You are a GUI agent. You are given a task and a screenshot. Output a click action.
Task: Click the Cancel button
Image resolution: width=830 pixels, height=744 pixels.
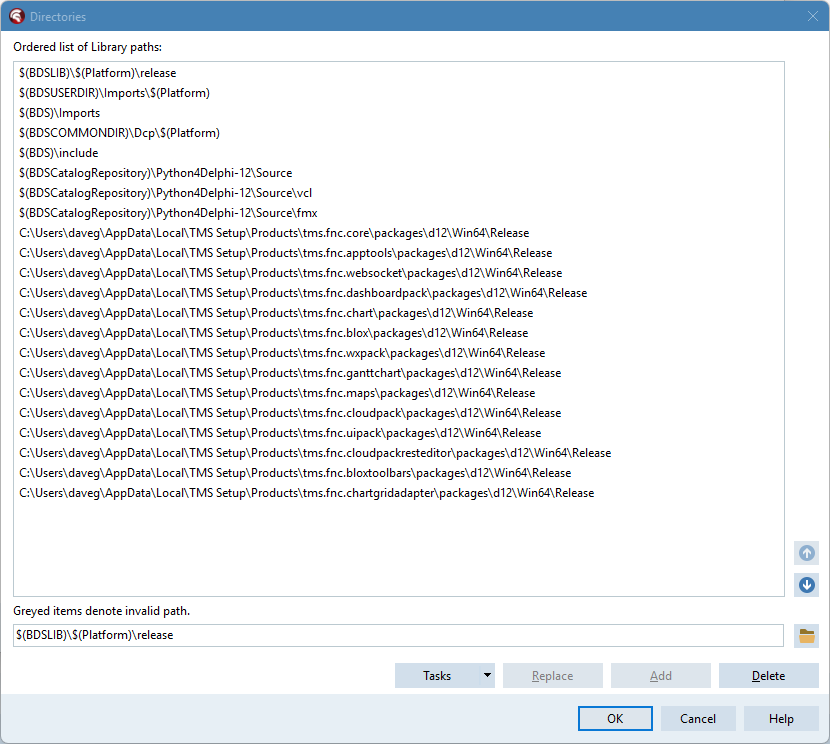pos(698,719)
